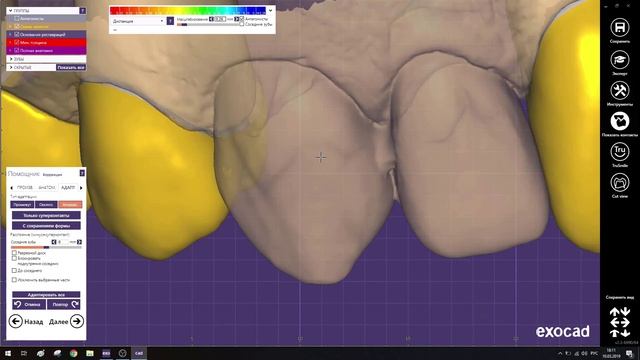Click the Keep shape adaptation button
Image resolution: width=640 pixels, height=360 pixels.
46,226
